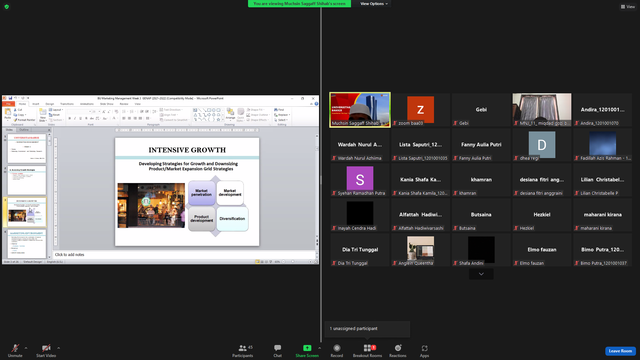
Task: Open the Participants panel
Action: tap(243, 350)
